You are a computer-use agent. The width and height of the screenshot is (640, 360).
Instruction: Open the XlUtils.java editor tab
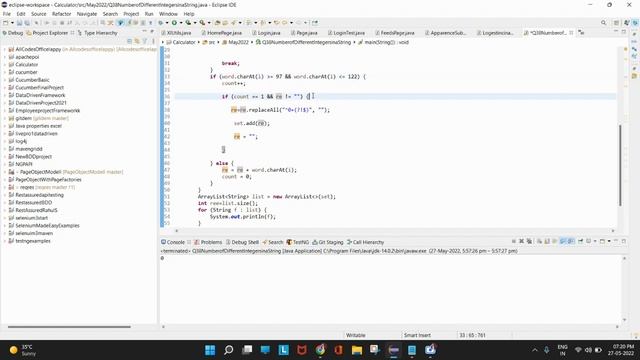(x=176, y=33)
